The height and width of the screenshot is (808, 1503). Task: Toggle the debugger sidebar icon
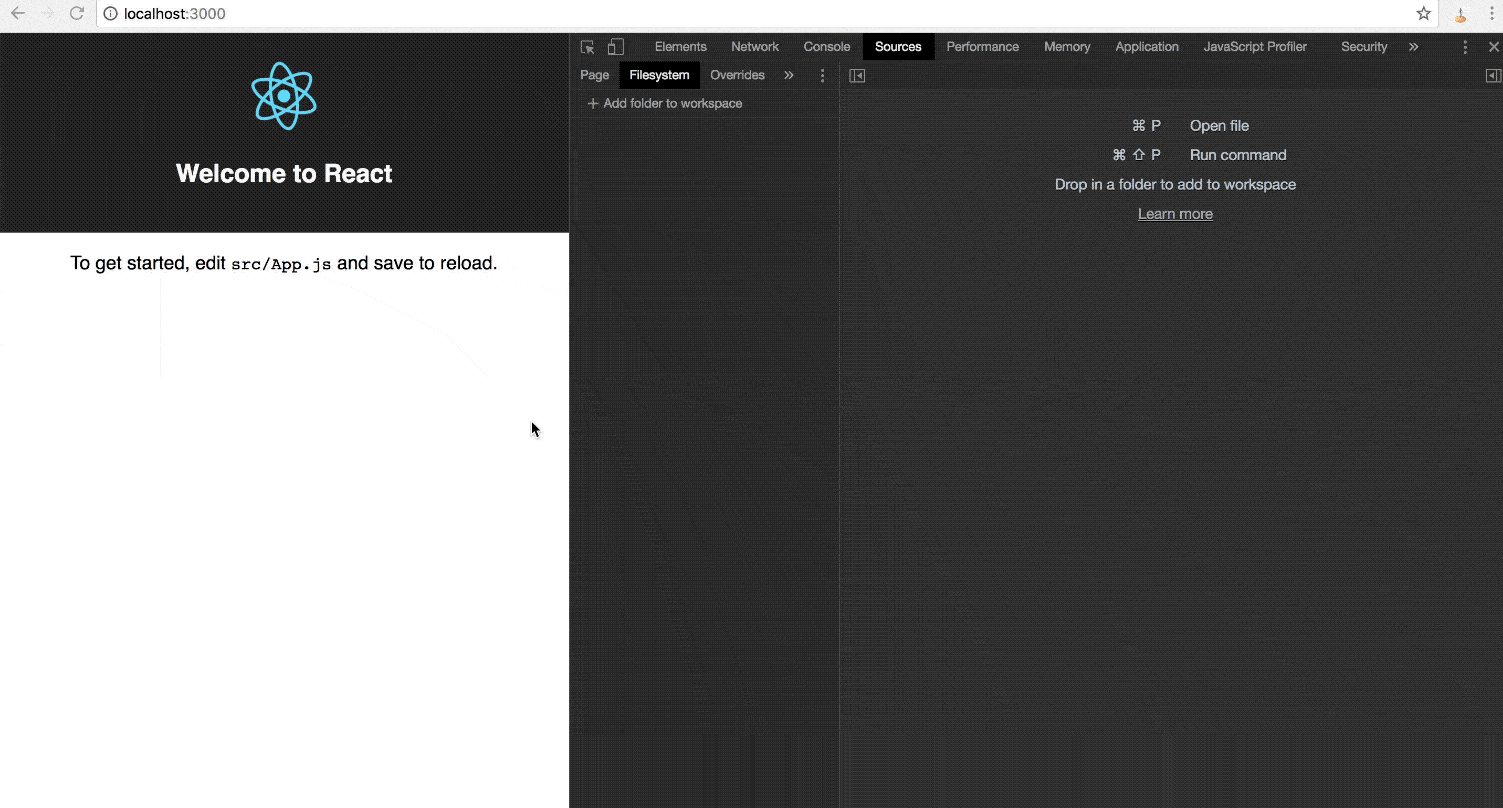click(x=1493, y=76)
